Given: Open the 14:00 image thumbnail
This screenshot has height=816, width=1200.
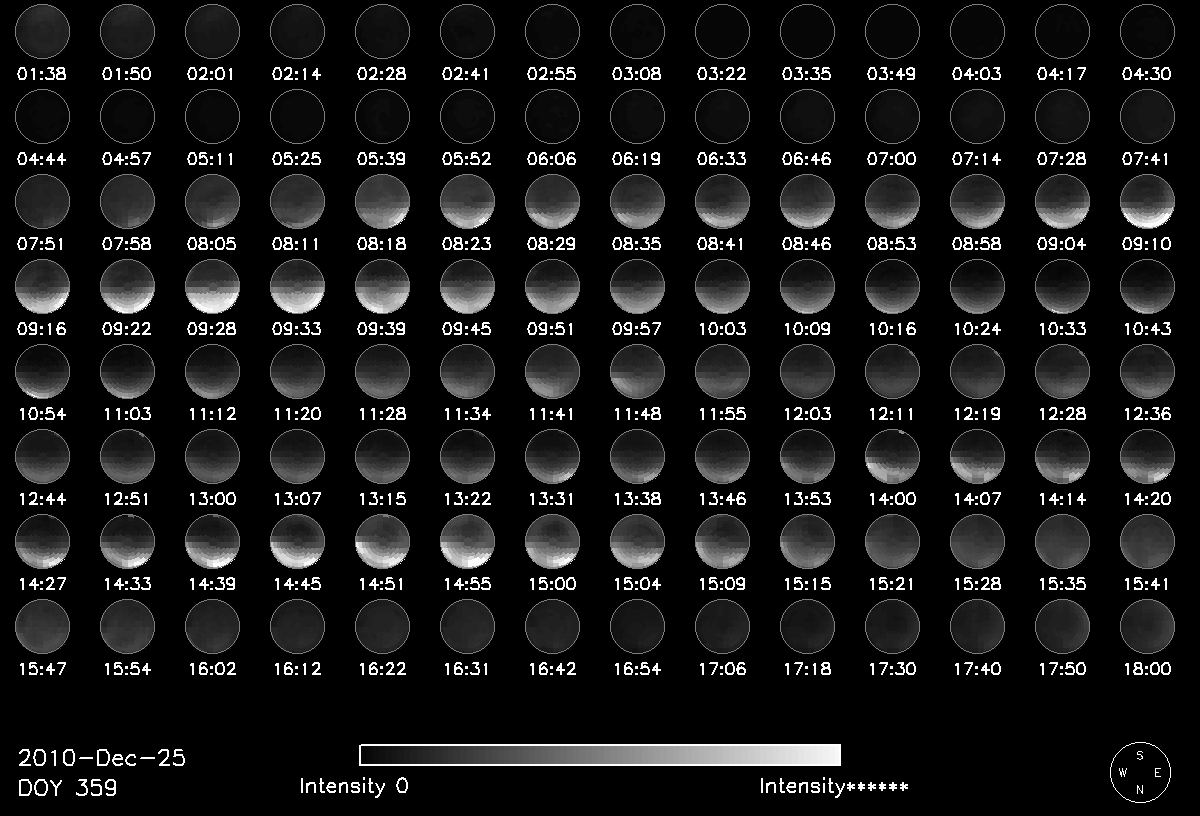Looking at the screenshot, I should [892, 457].
